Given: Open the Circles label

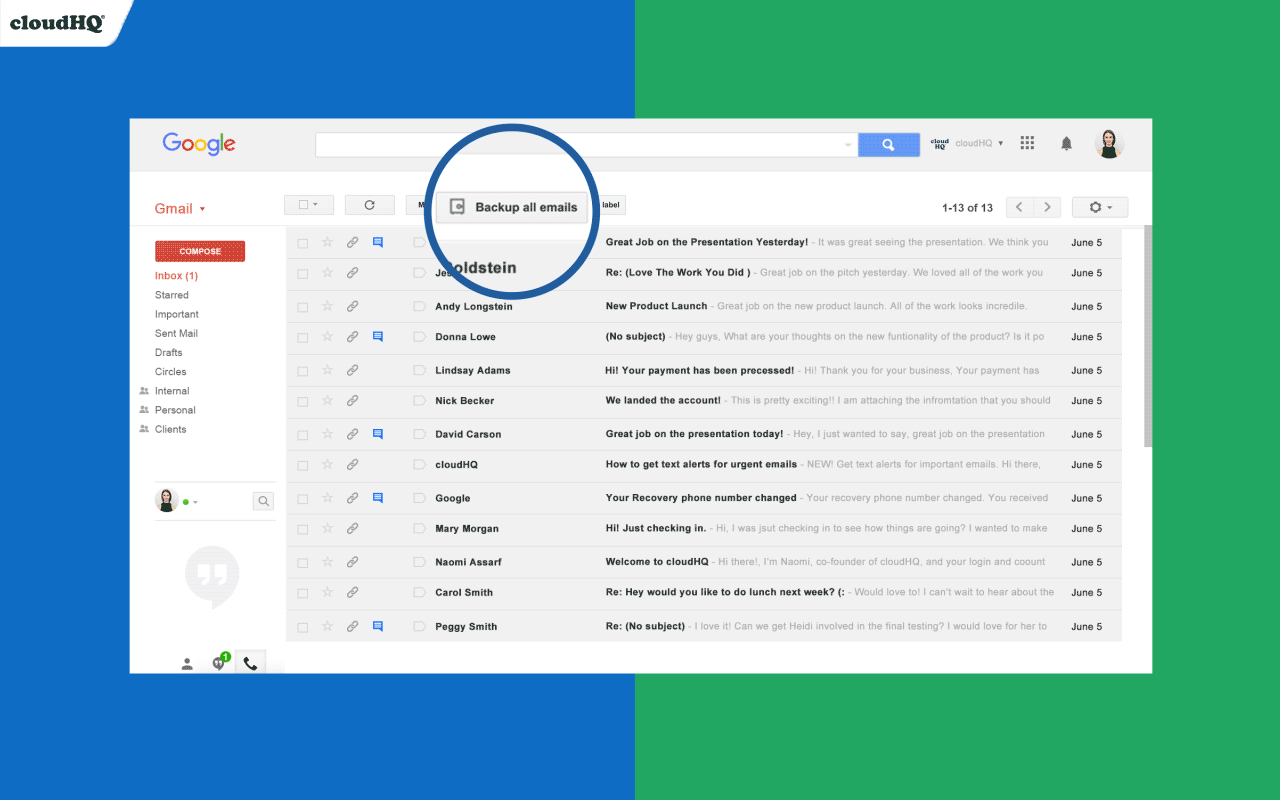Looking at the screenshot, I should [170, 372].
